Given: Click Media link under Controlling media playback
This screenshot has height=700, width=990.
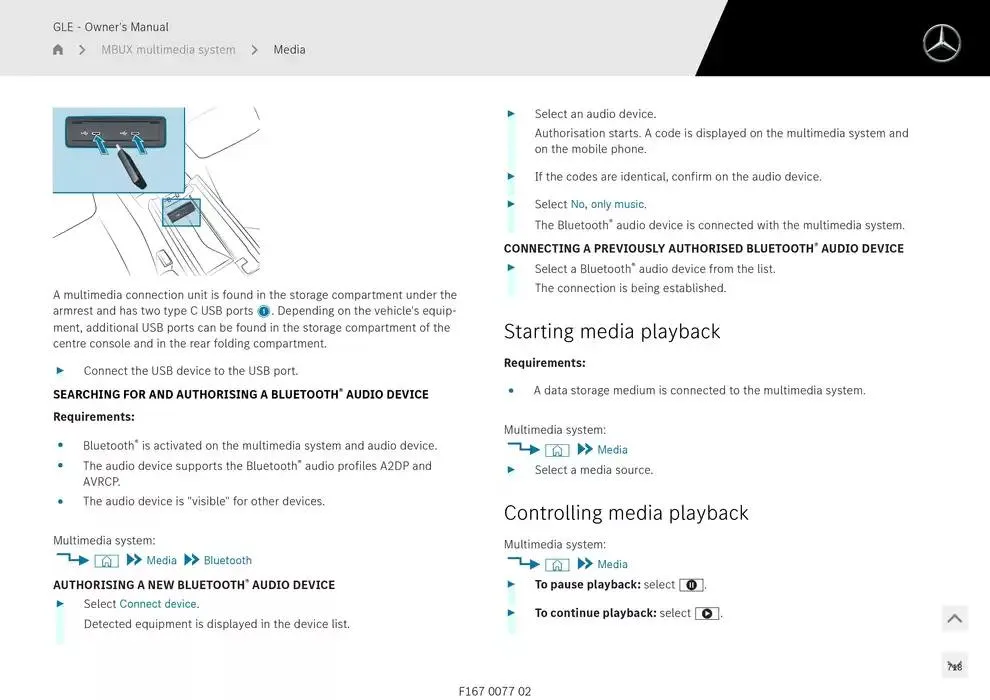Looking at the screenshot, I should point(612,565).
